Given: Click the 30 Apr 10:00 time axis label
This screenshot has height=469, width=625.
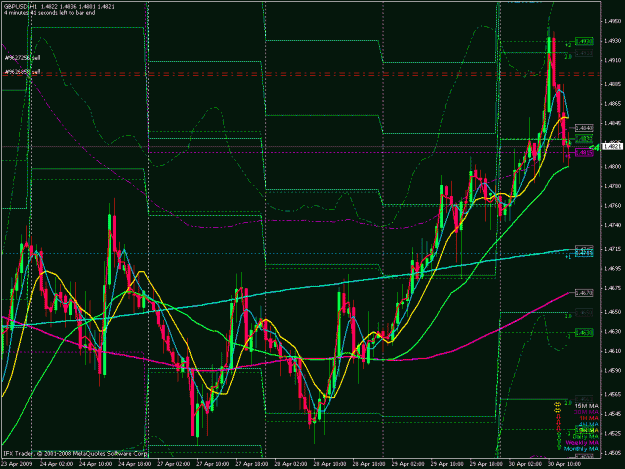Looking at the screenshot, I should click(564, 464).
